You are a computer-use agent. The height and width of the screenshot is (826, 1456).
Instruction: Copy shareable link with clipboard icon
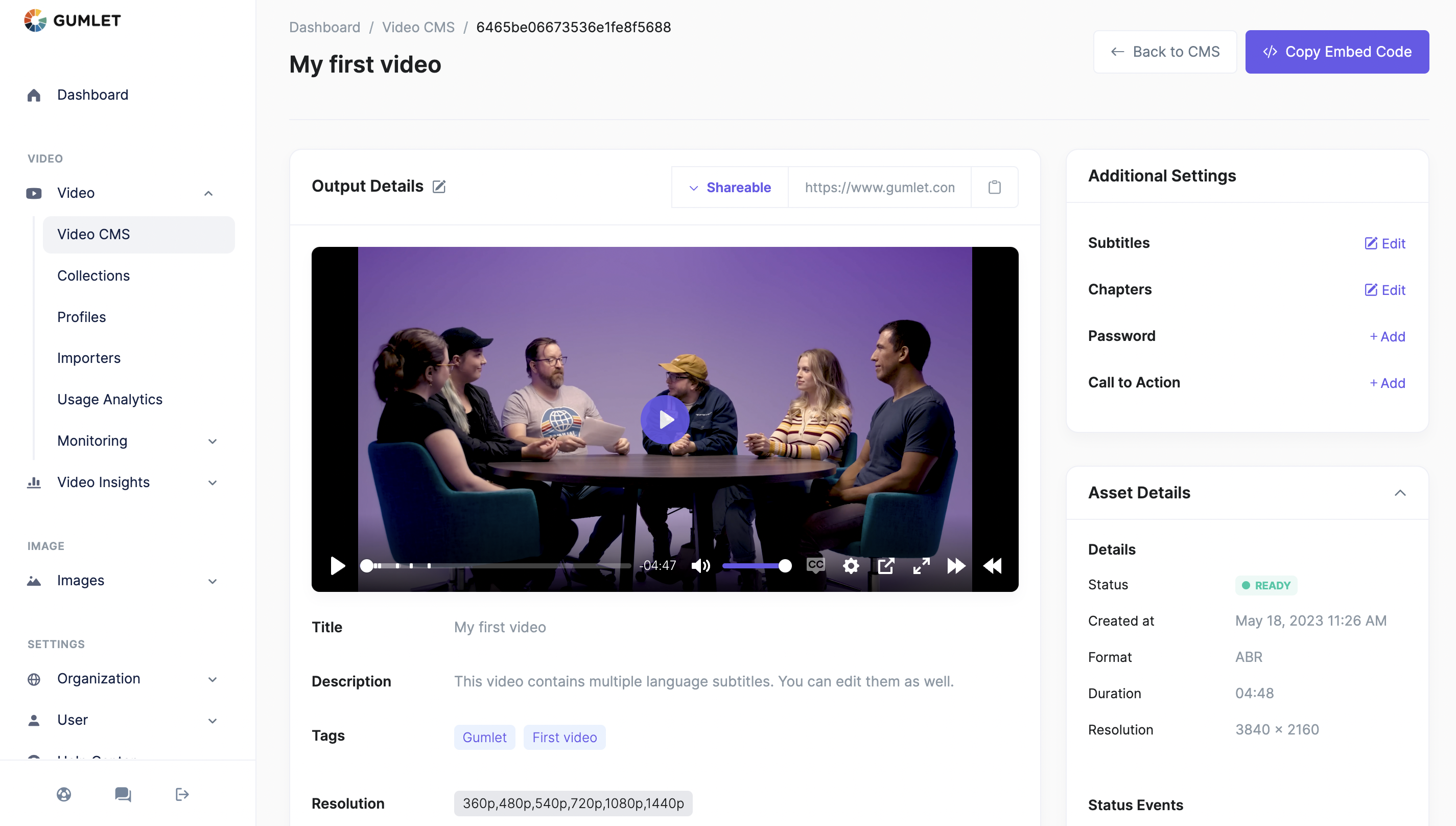(994, 187)
